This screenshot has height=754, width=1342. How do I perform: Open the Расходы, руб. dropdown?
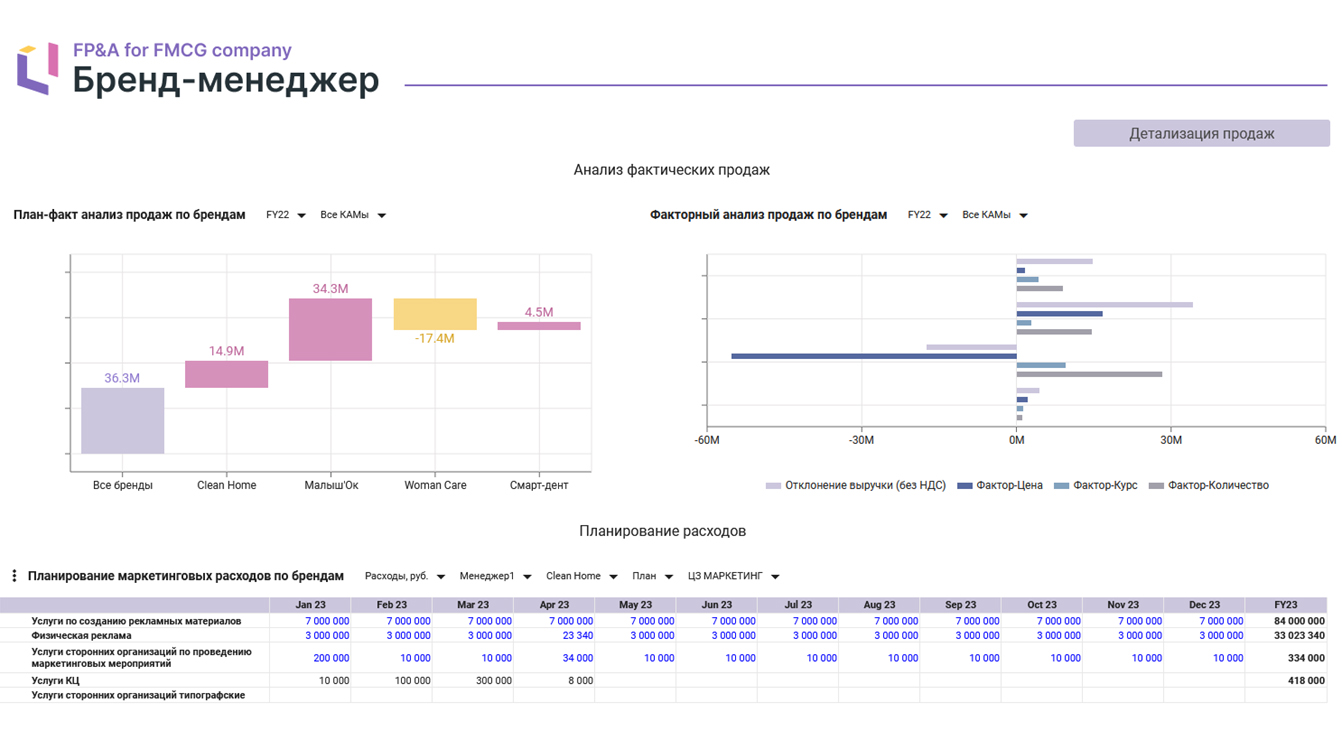click(405, 576)
